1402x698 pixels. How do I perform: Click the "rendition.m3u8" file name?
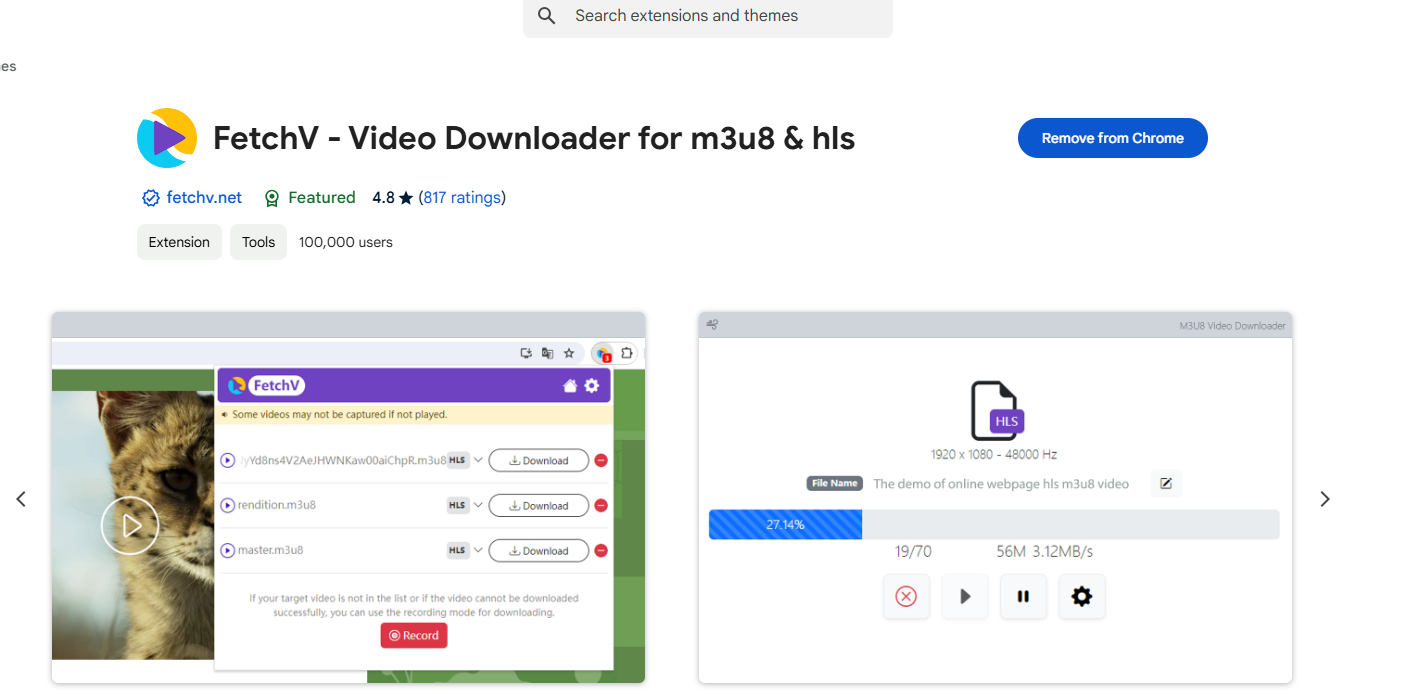[x=277, y=505]
